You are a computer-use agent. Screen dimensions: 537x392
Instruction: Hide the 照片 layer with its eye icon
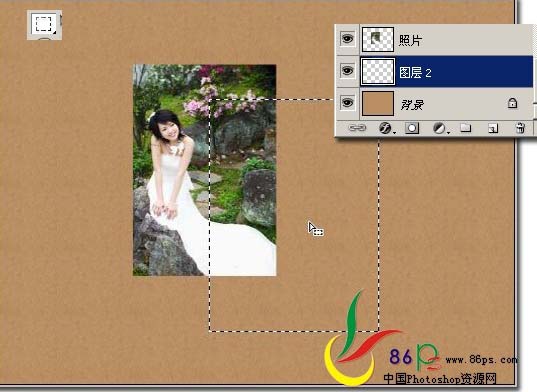click(347, 39)
